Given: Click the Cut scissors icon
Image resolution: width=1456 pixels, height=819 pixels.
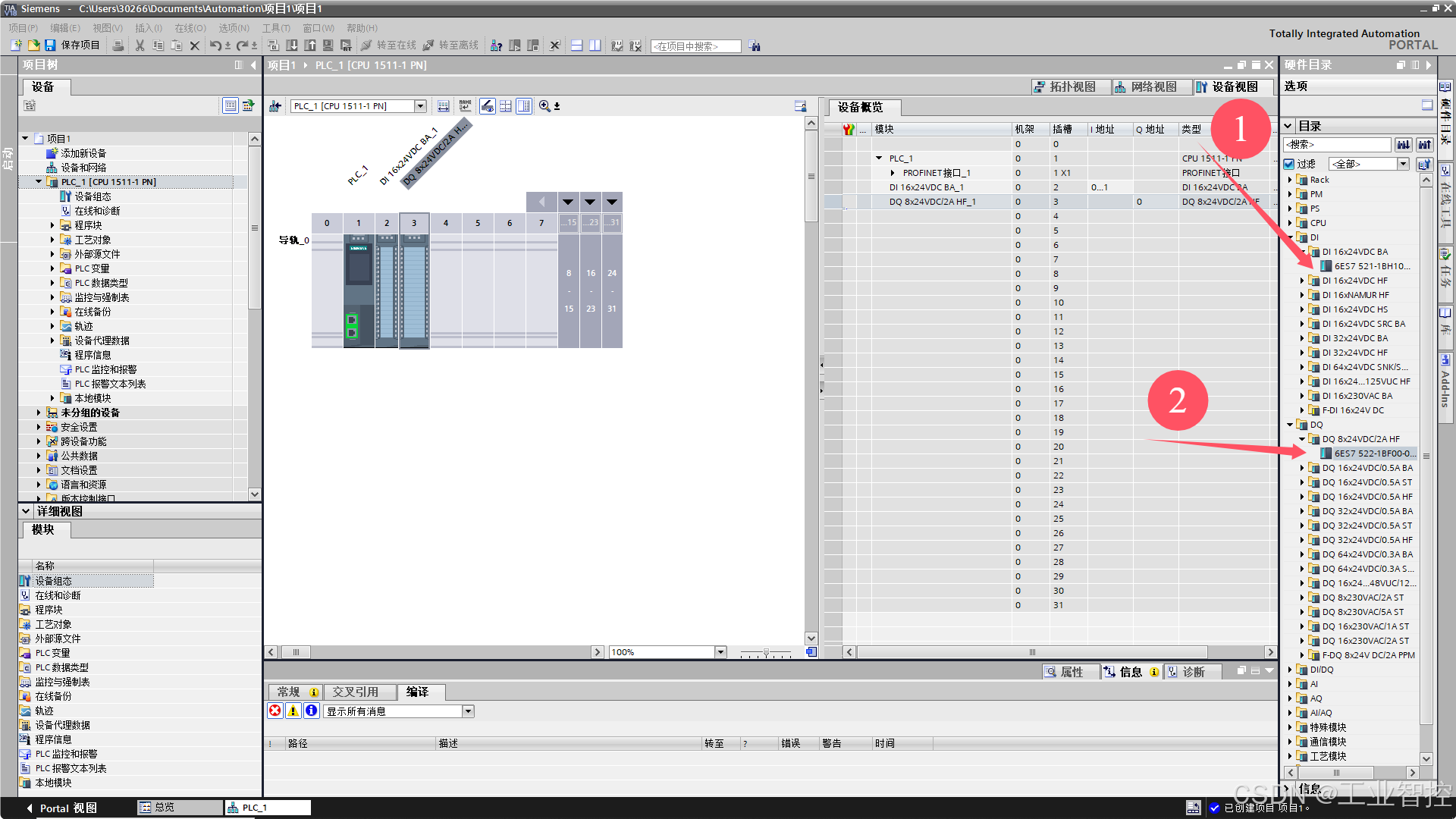Looking at the screenshot, I should coord(140,45).
